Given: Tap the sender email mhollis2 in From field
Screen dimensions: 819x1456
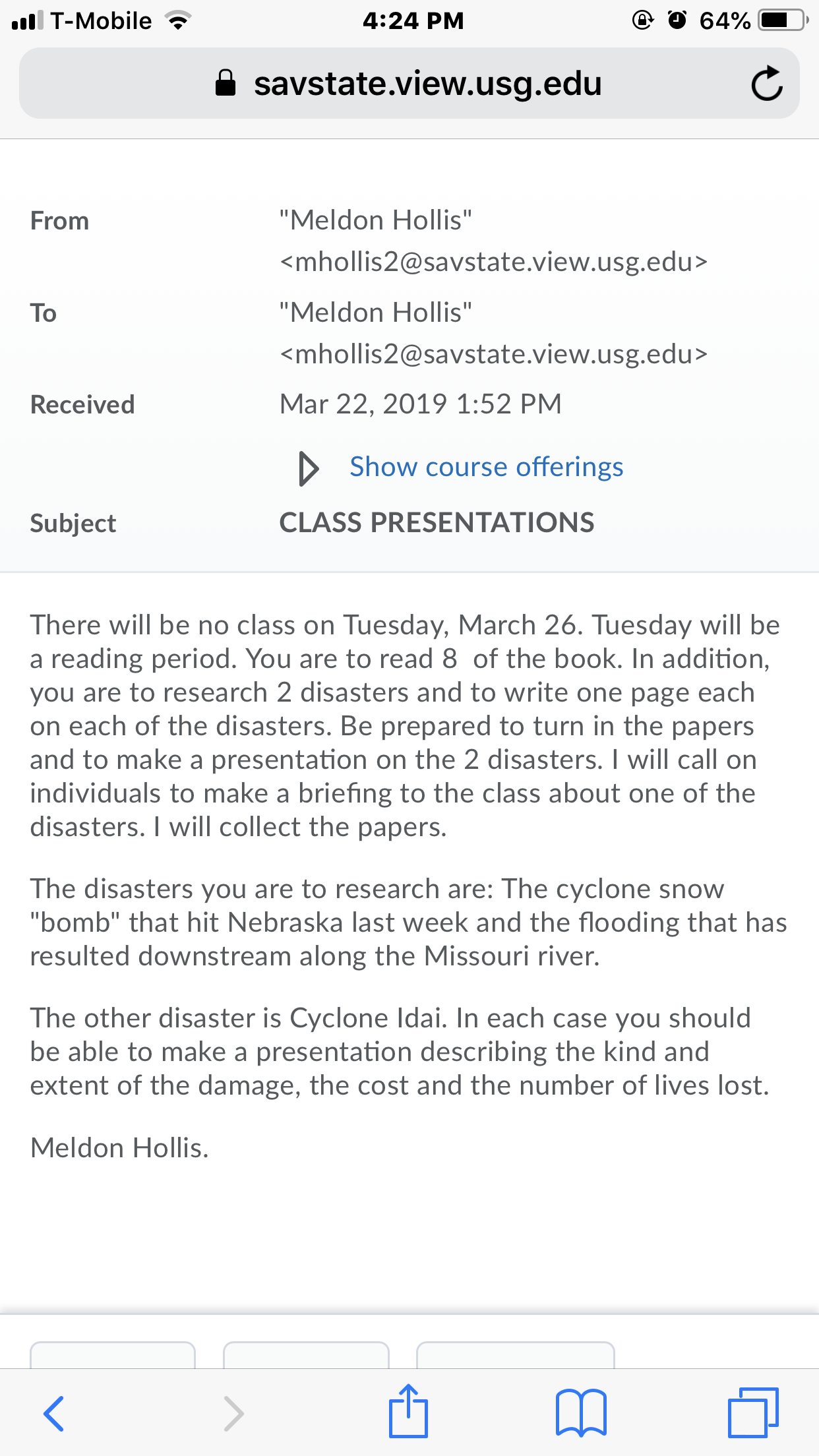Looking at the screenshot, I should point(493,262).
